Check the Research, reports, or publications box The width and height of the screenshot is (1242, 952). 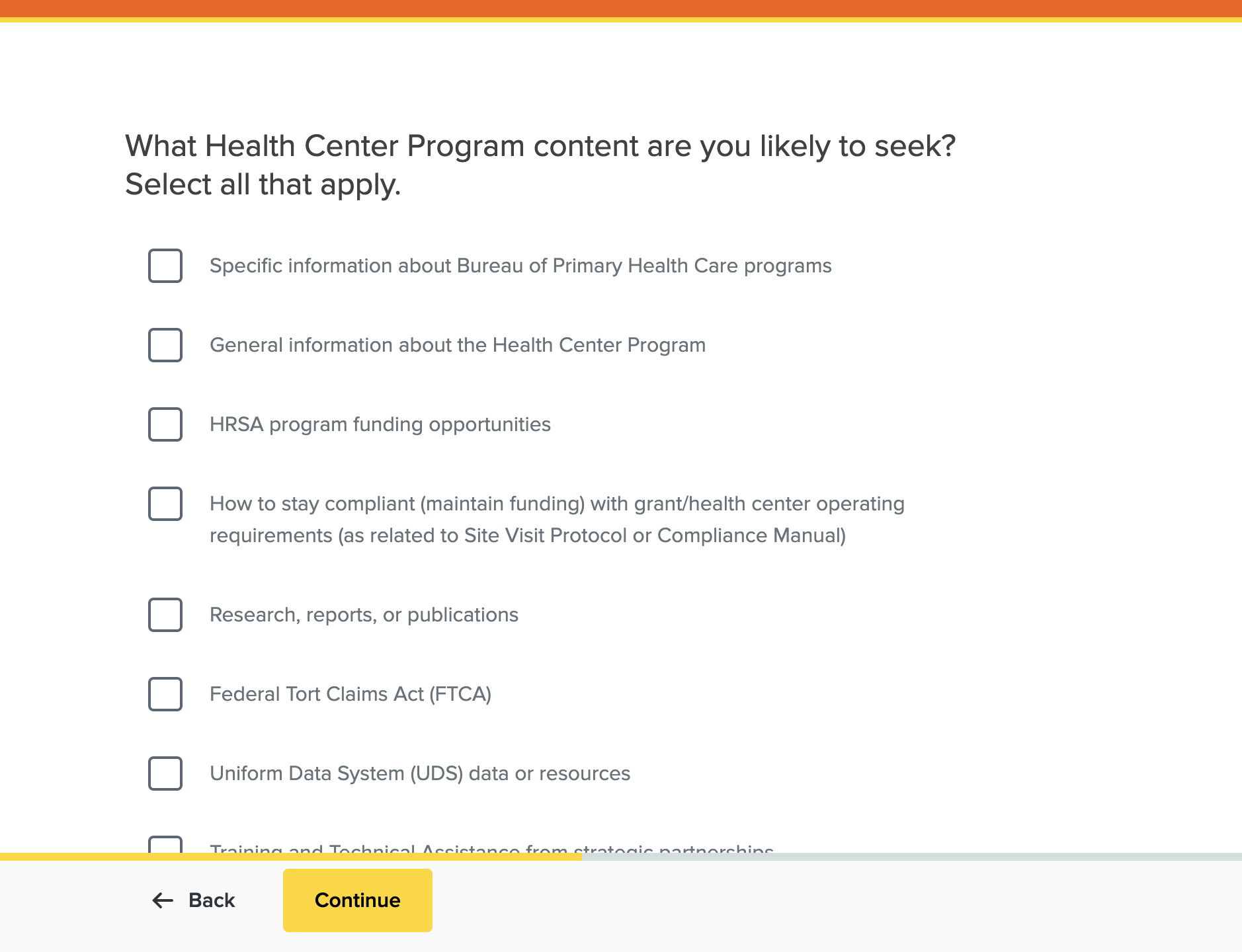click(165, 615)
